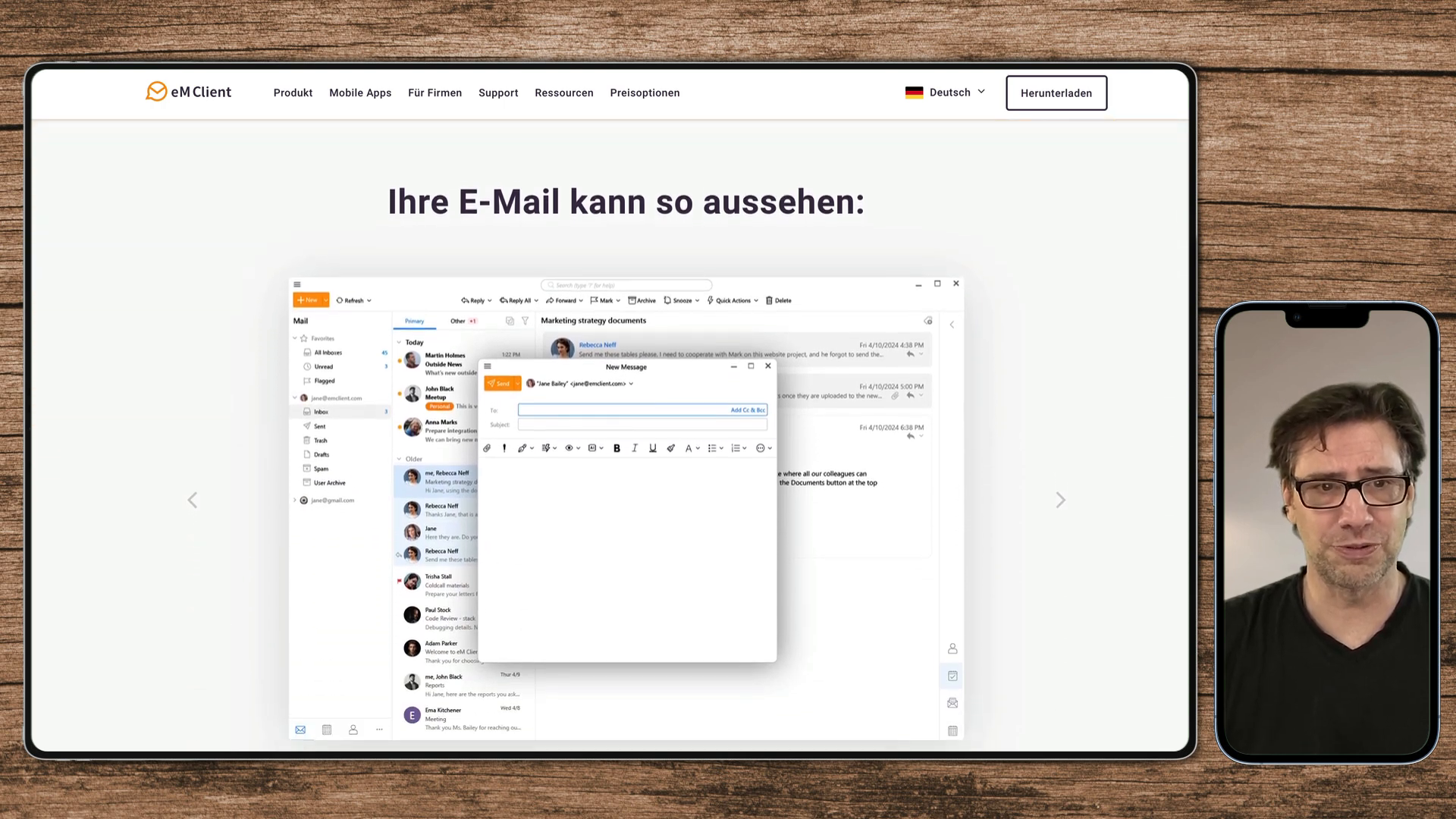This screenshot has width=1456, height=819.
Task: Click the Herunterladen button
Action: [x=1056, y=93]
